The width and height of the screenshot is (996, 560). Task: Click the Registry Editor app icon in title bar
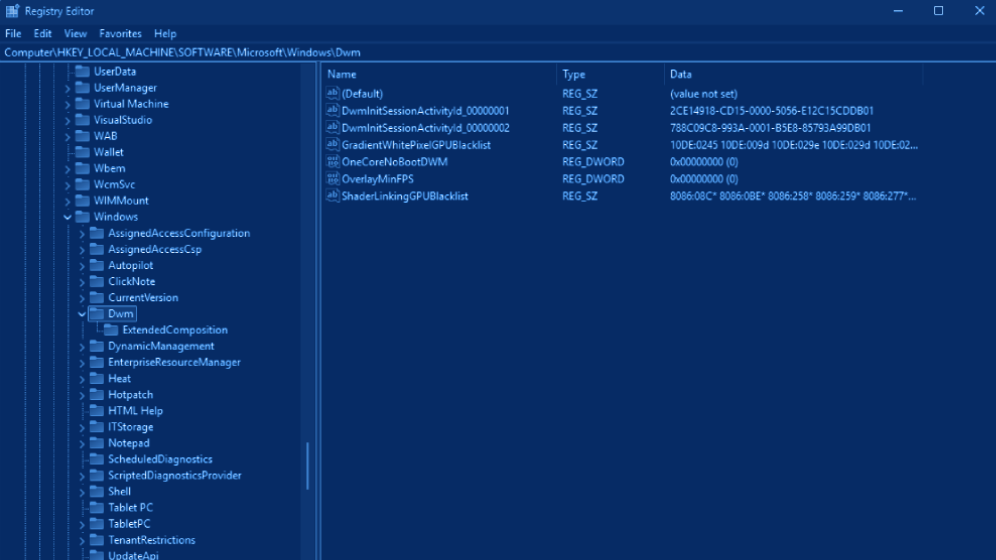(10, 11)
